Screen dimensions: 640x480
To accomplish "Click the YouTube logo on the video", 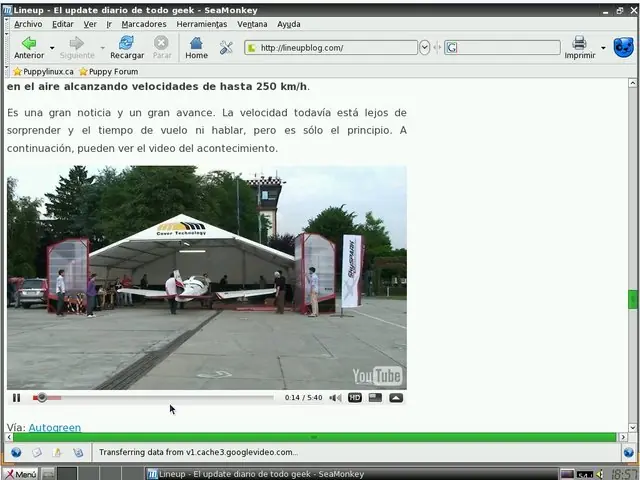I will click(x=377, y=376).
